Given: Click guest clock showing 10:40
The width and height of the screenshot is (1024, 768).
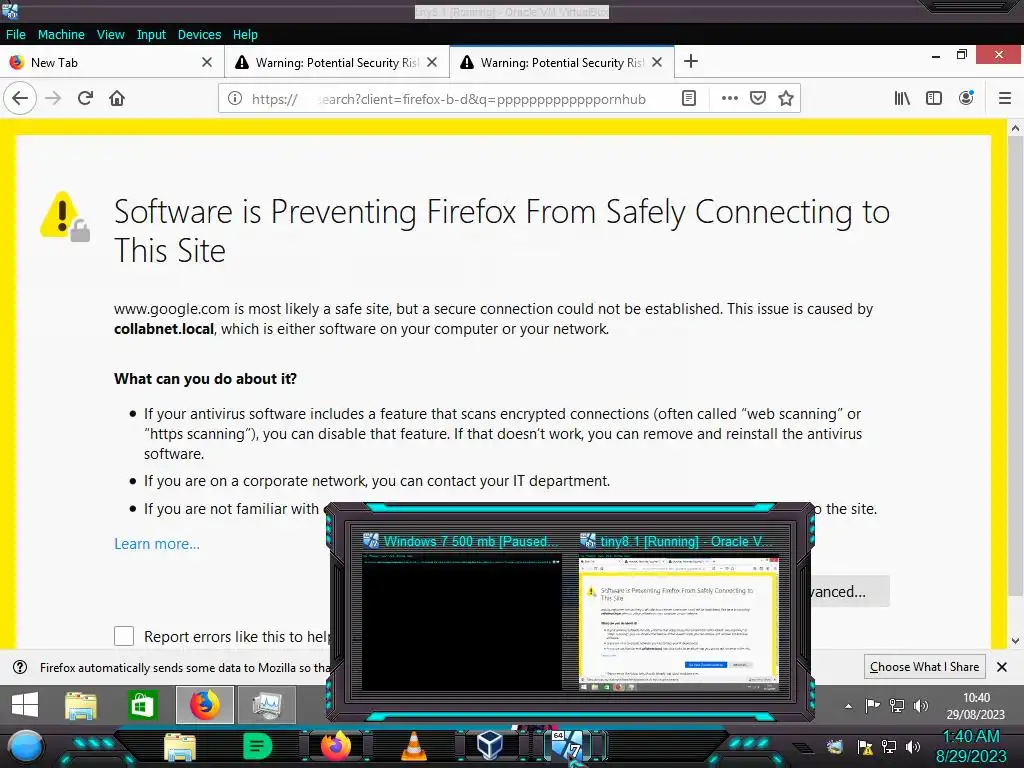Looking at the screenshot, I should 976,706.
